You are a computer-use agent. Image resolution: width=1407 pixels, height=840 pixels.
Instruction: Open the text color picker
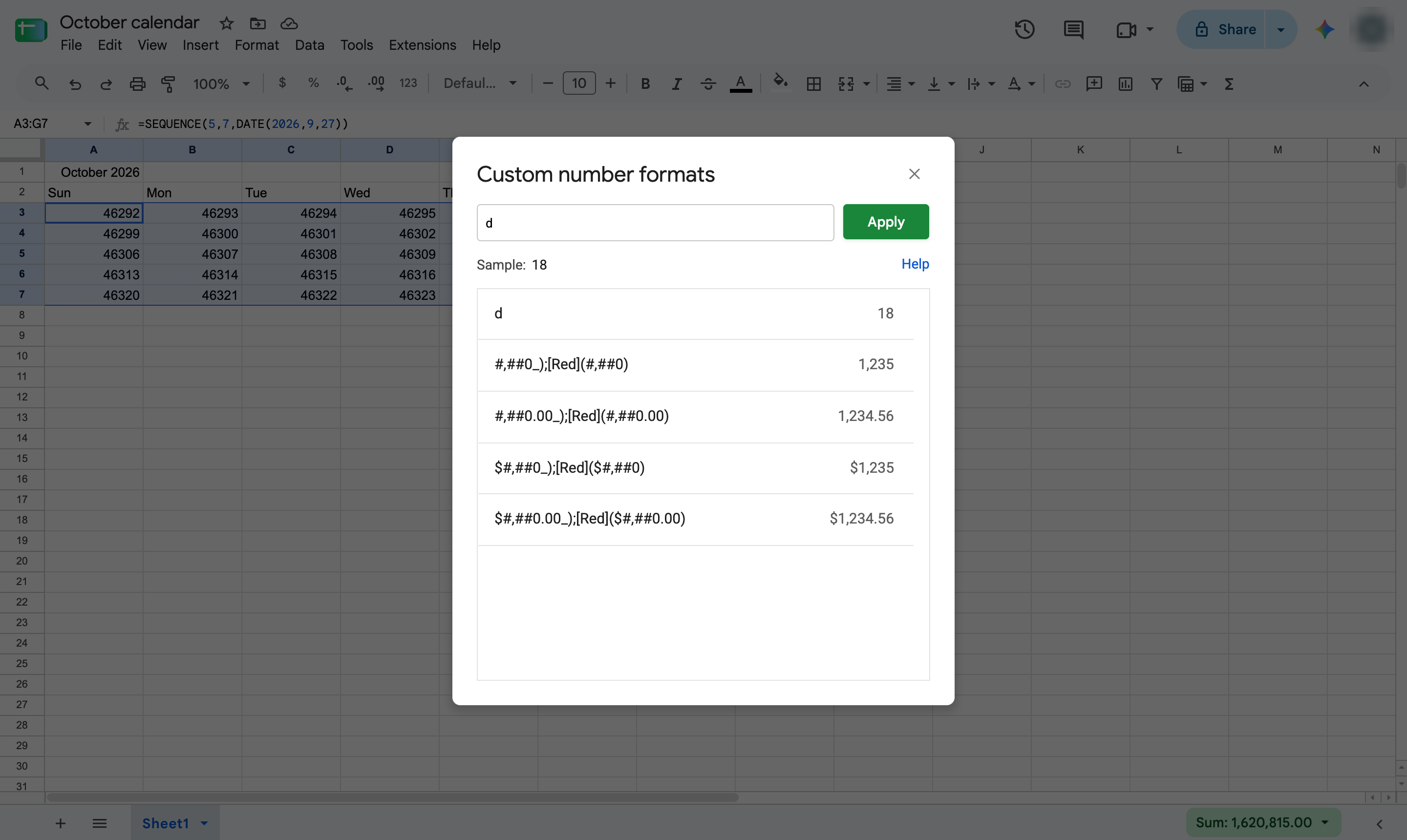pyautogui.click(x=740, y=84)
